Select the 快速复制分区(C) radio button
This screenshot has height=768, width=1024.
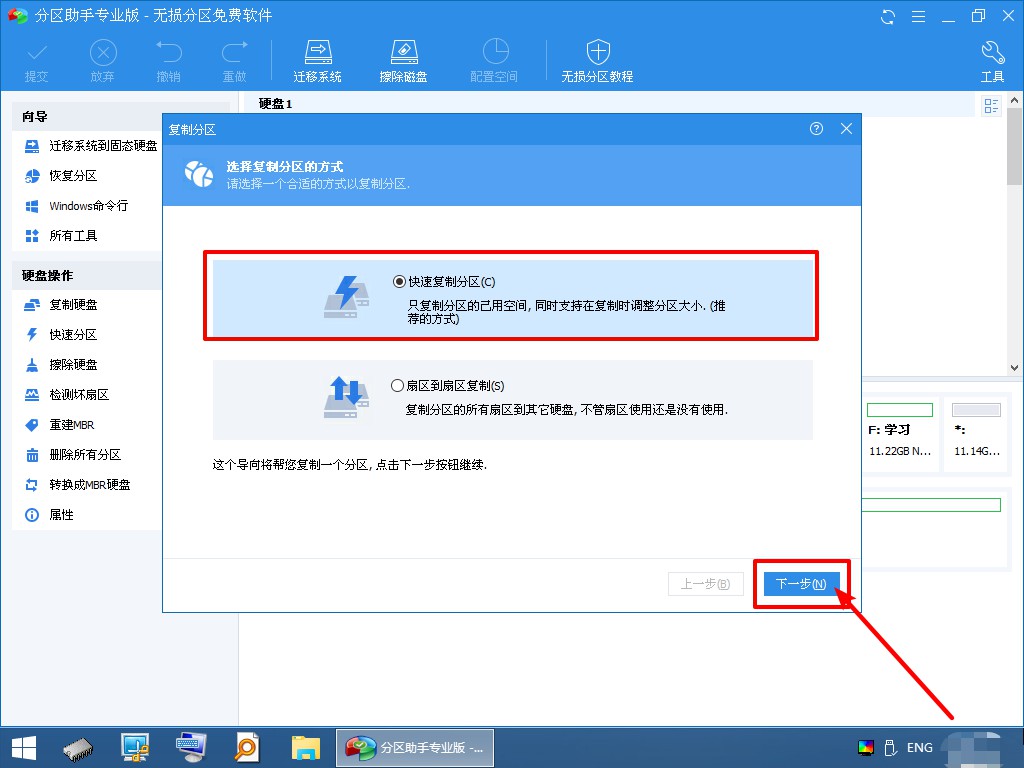[398, 282]
